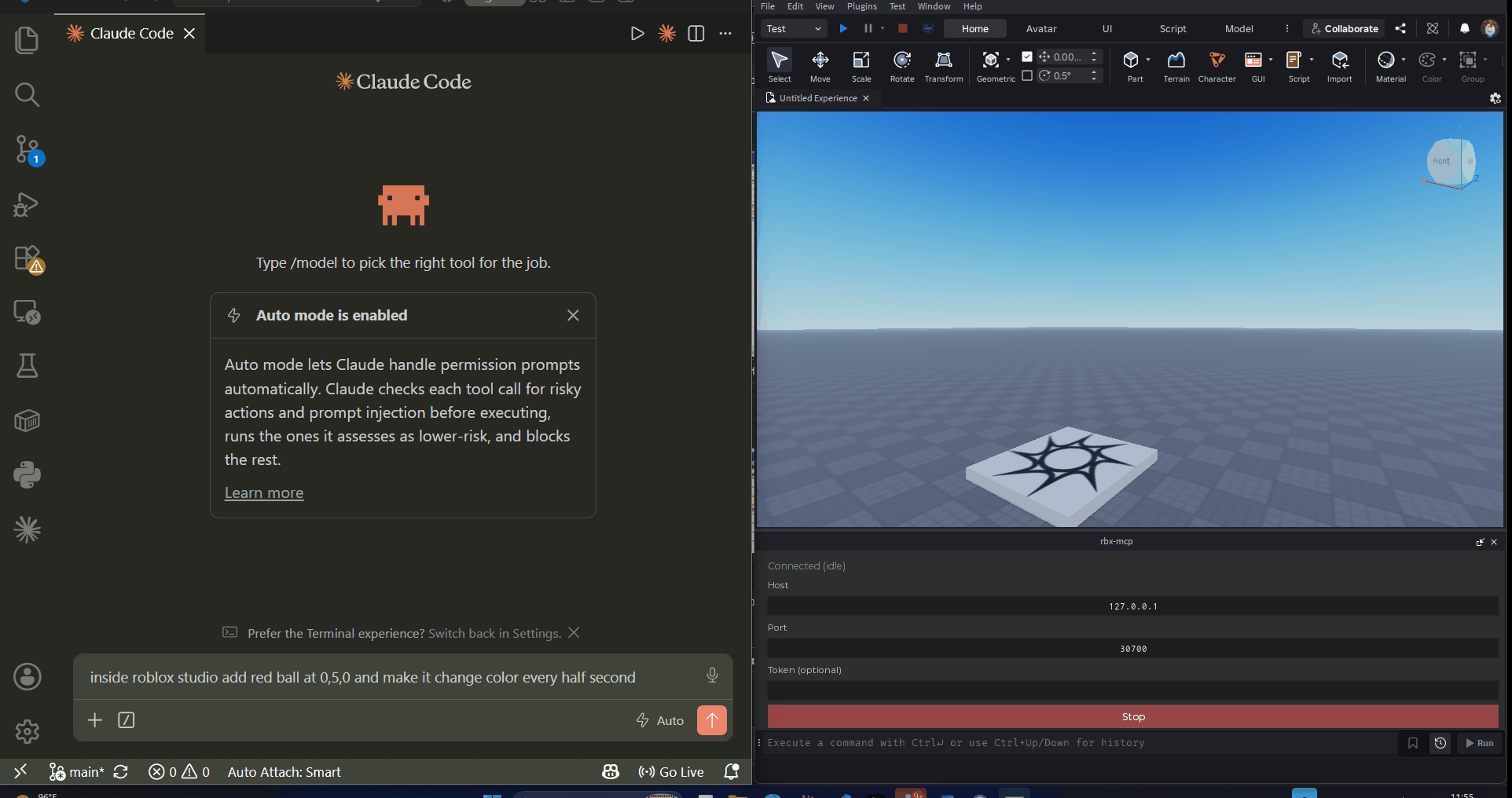Open the Manage gear in activity bar
Image resolution: width=1512 pixels, height=798 pixels.
27,731
